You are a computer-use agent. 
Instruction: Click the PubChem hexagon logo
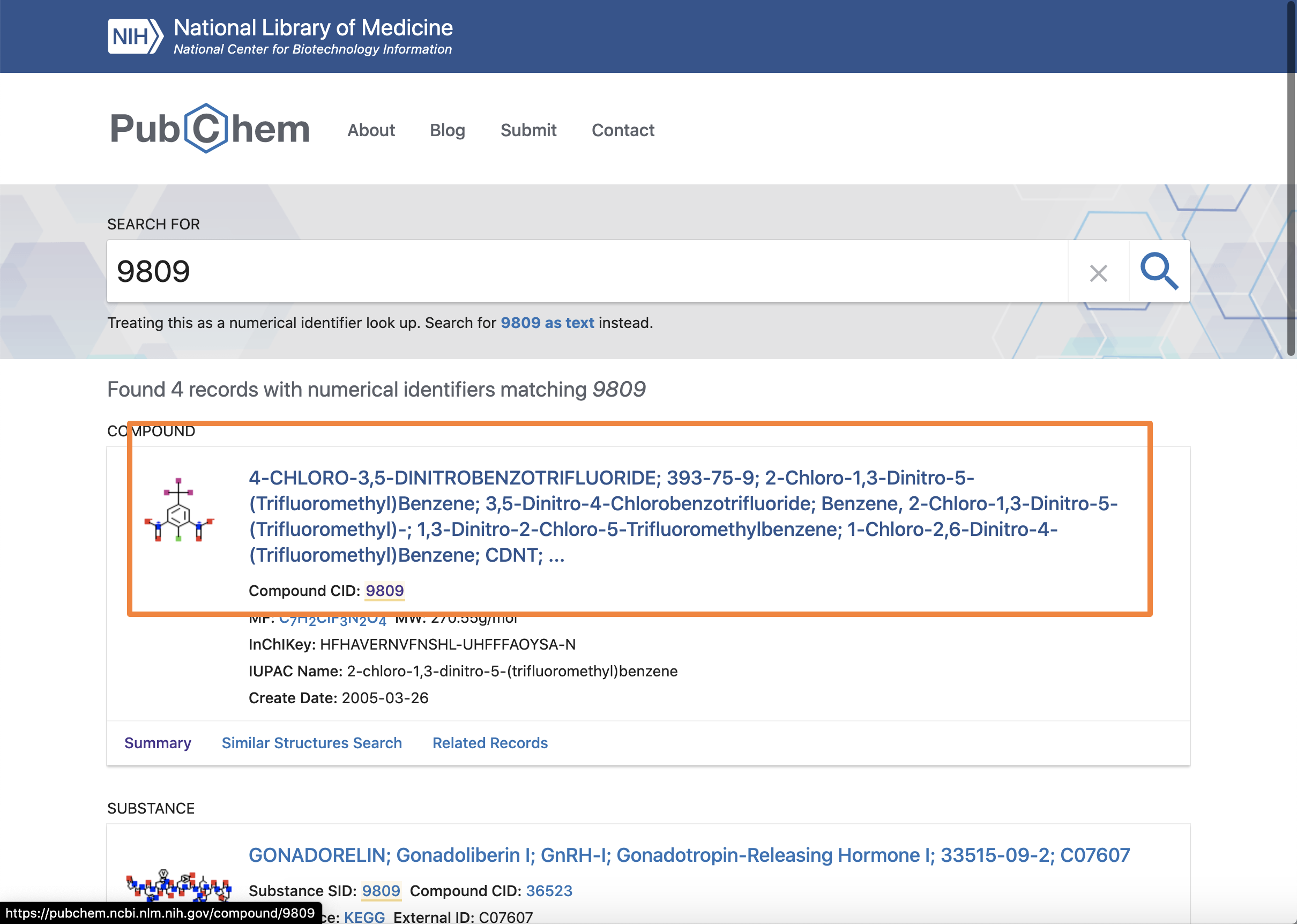(206, 129)
